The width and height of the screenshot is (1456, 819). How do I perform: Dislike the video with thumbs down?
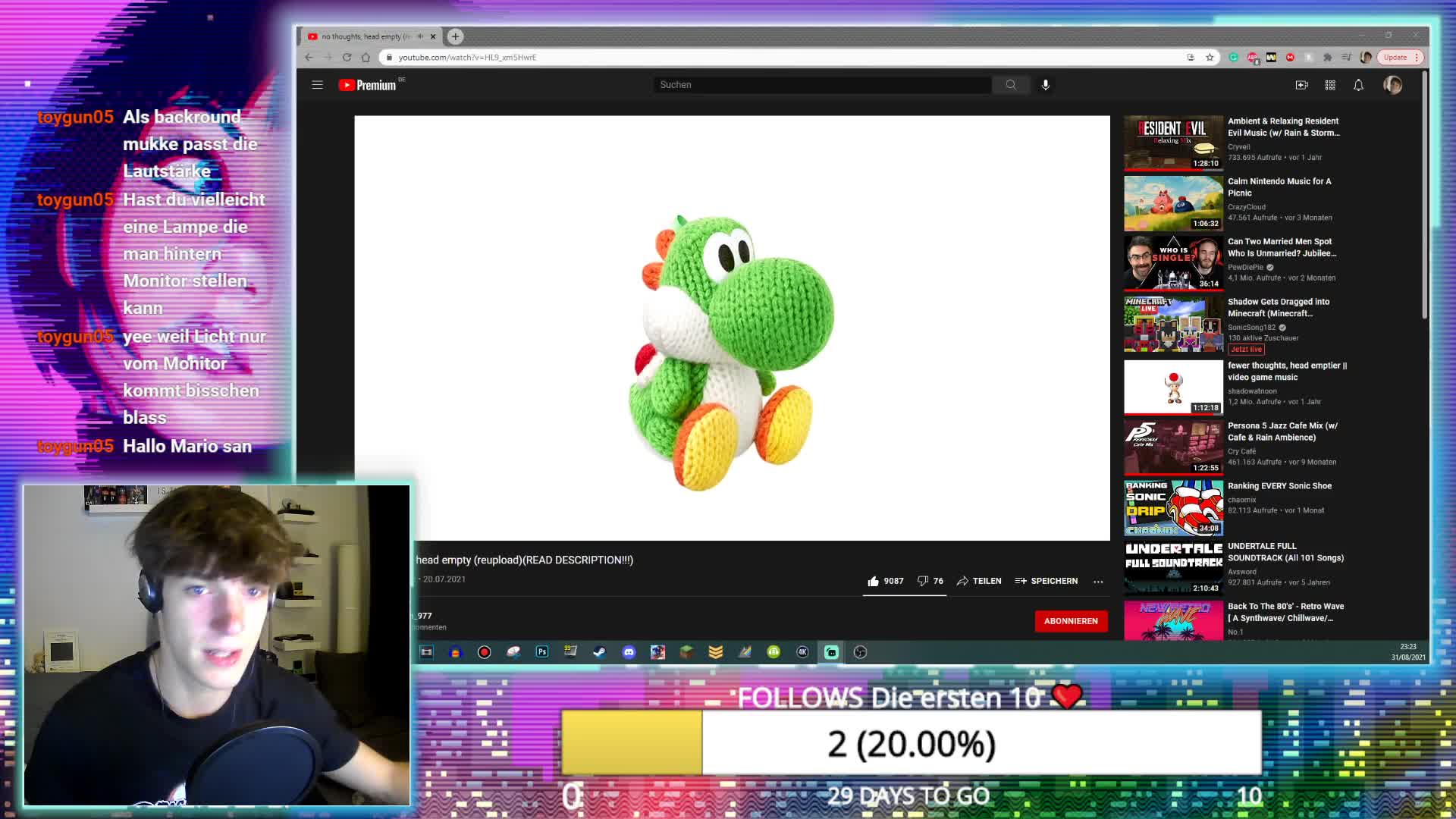click(x=930, y=581)
